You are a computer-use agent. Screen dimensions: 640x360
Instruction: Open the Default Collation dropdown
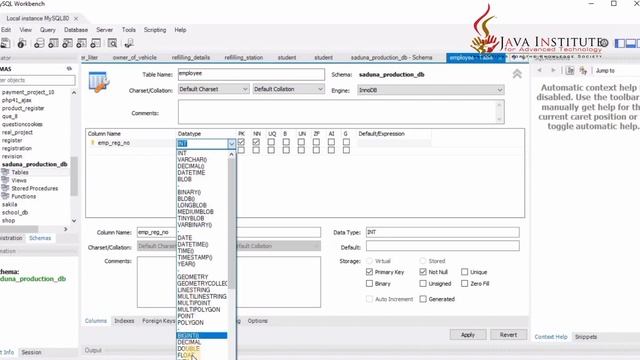[x=289, y=89]
